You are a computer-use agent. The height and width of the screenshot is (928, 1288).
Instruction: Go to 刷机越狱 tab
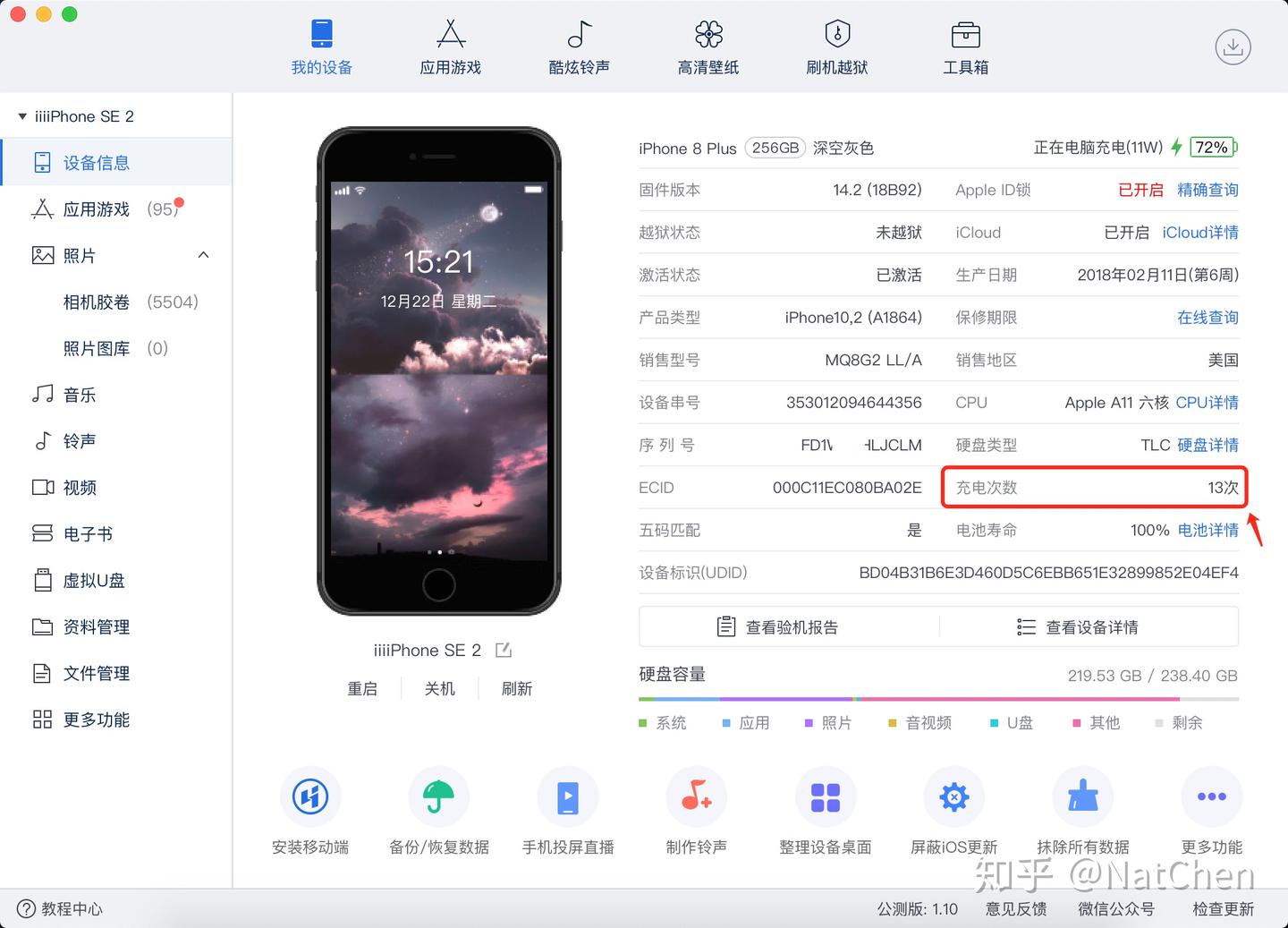[x=837, y=48]
